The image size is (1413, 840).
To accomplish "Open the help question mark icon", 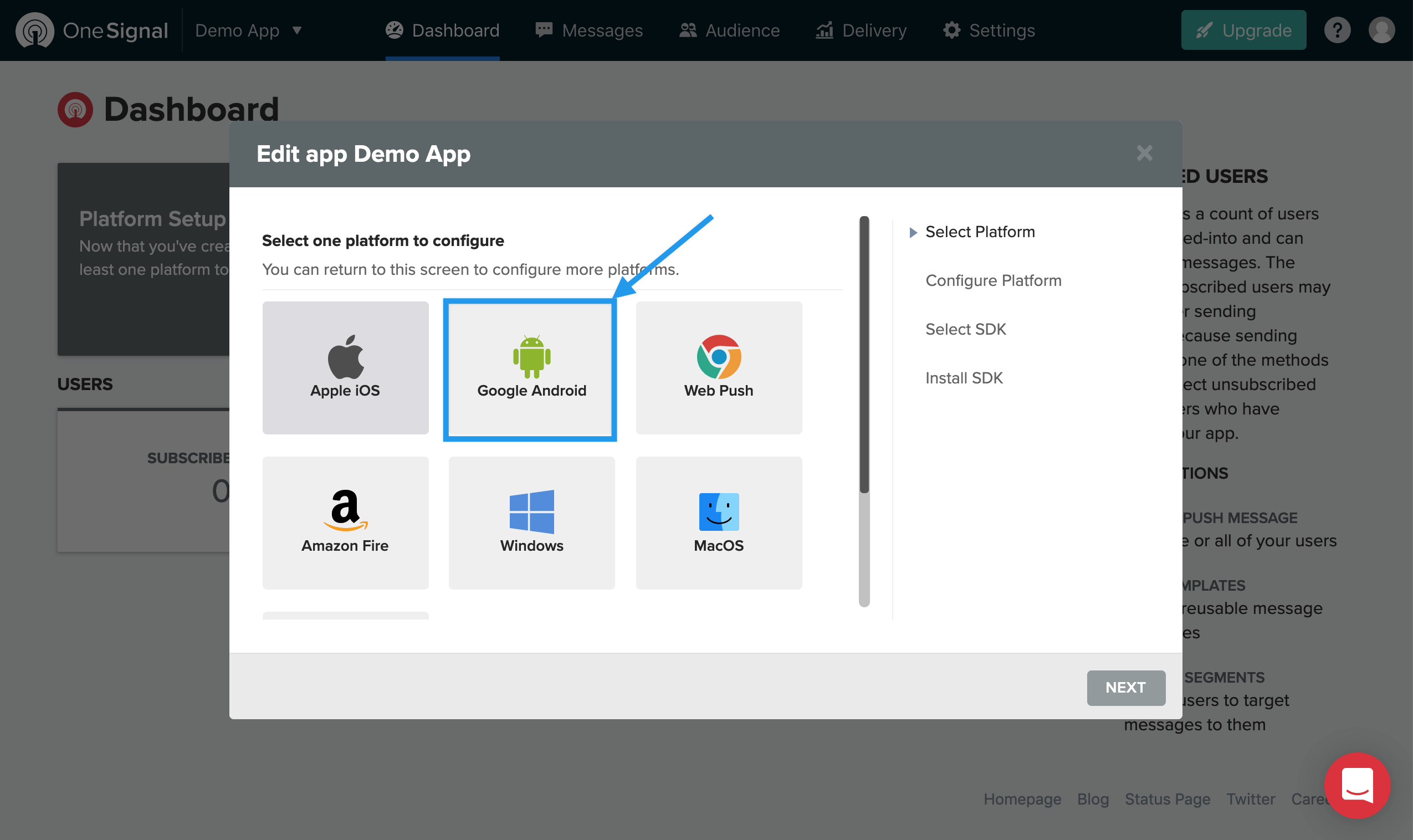I will (x=1337, y=30).
